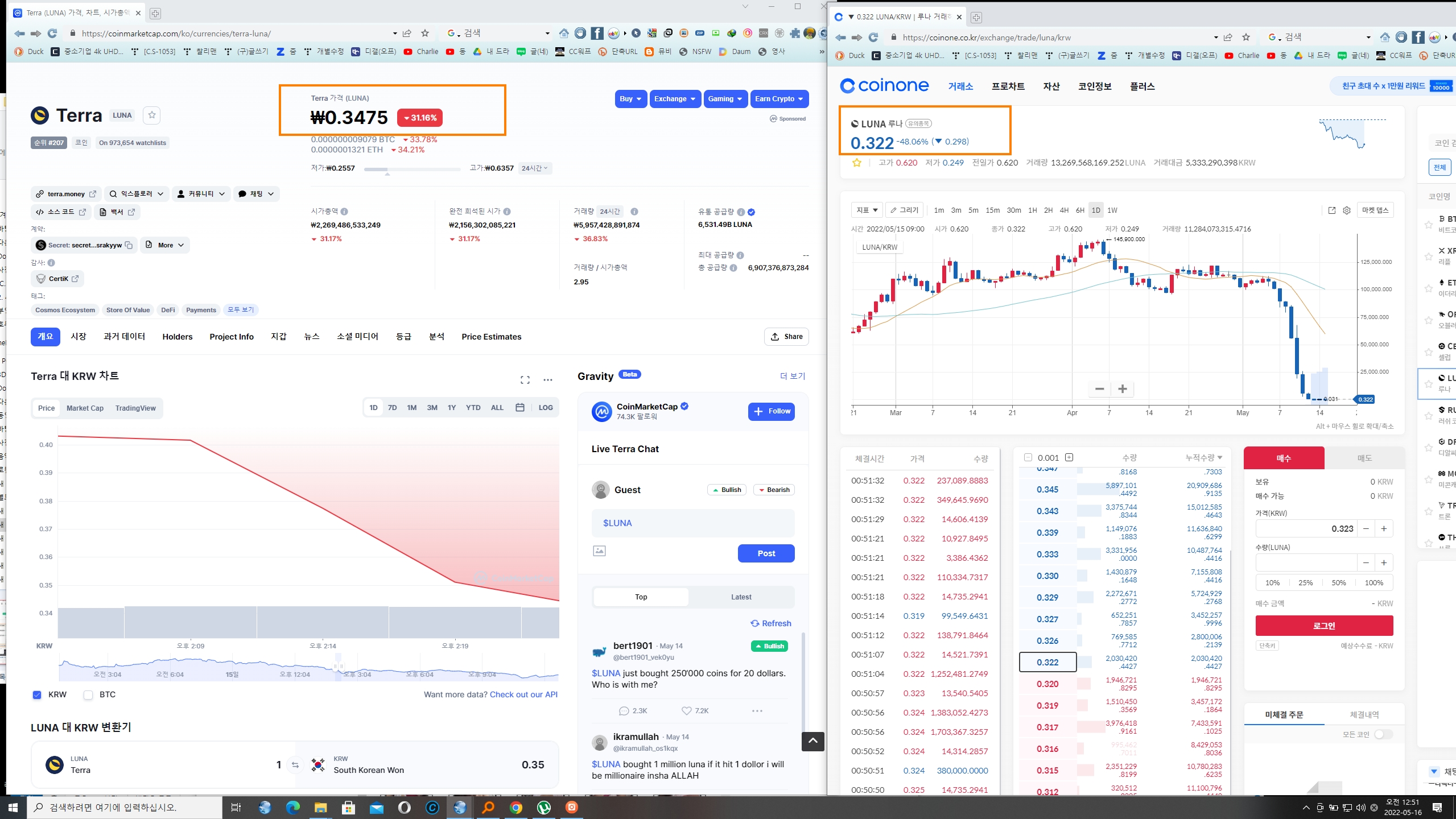Open 커뮤니티 dropdown menu
Screen dimensions: 1456x819
point(201,194)
